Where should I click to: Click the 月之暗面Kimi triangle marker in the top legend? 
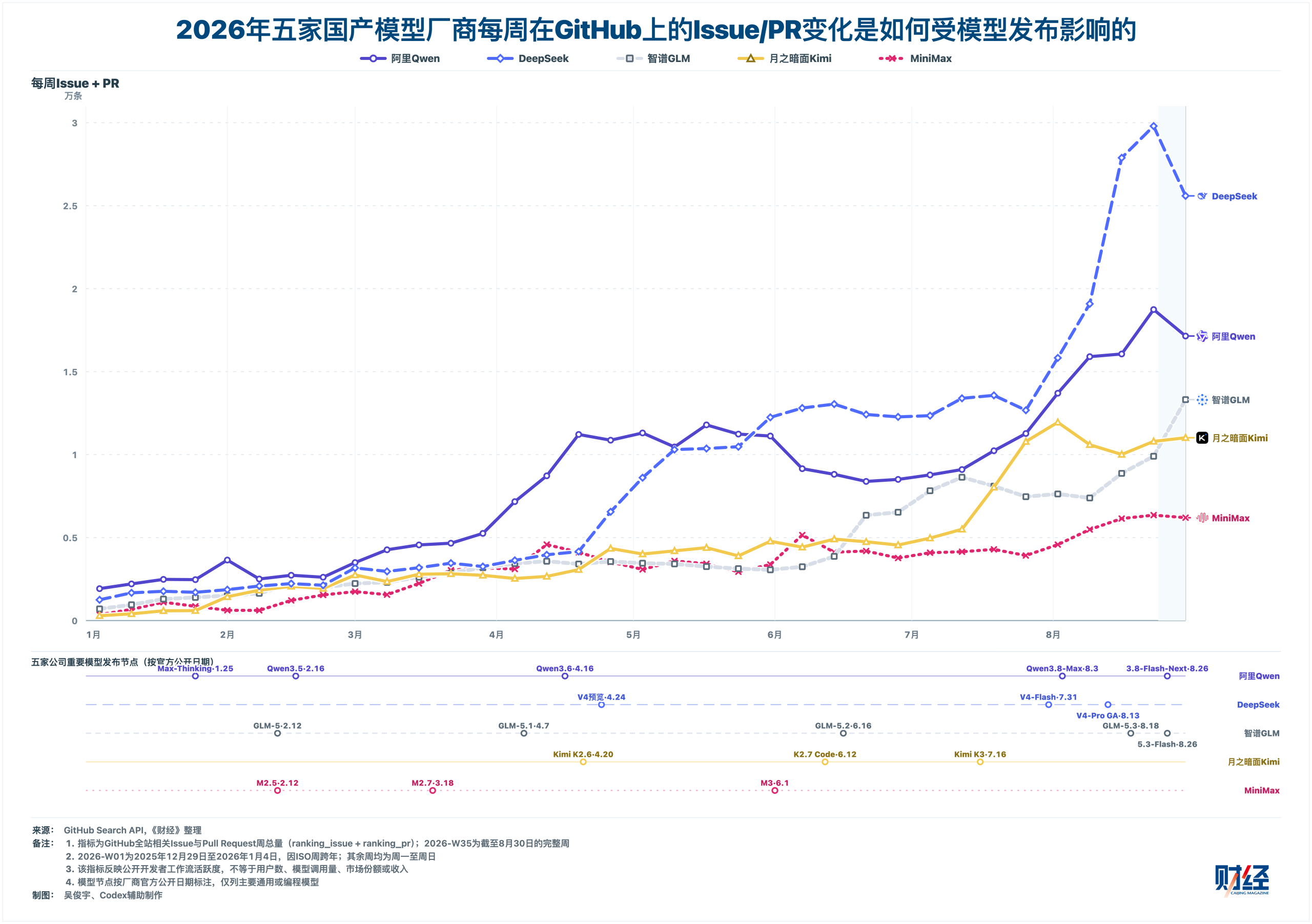tap(751, 58)
